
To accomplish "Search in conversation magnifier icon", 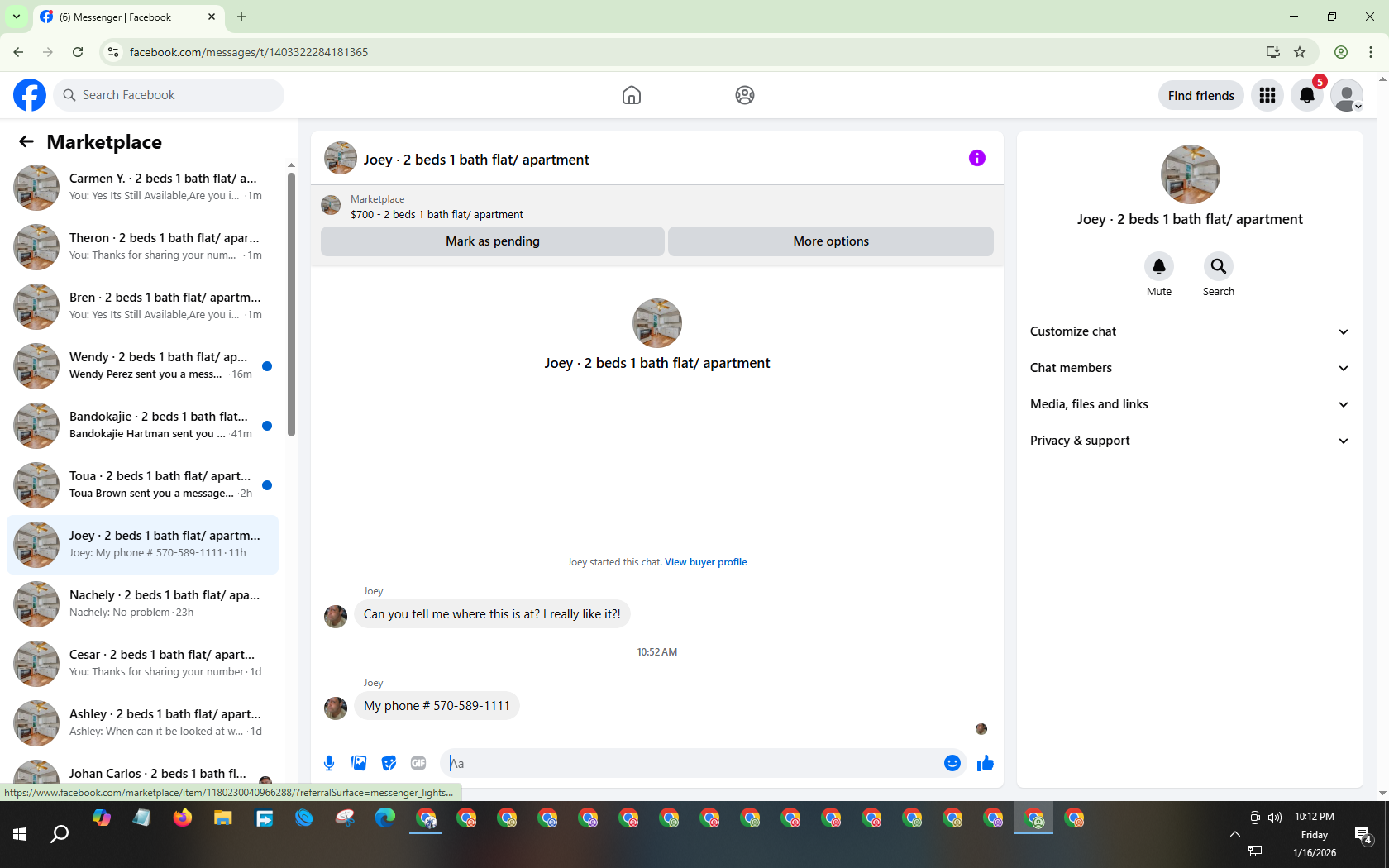I will tap(1219, 266).
